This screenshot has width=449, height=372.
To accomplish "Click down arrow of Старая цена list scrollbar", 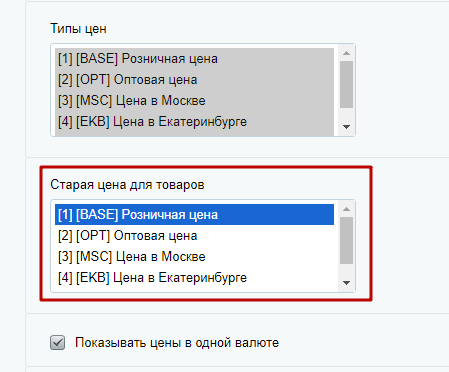I will (346, 283).
